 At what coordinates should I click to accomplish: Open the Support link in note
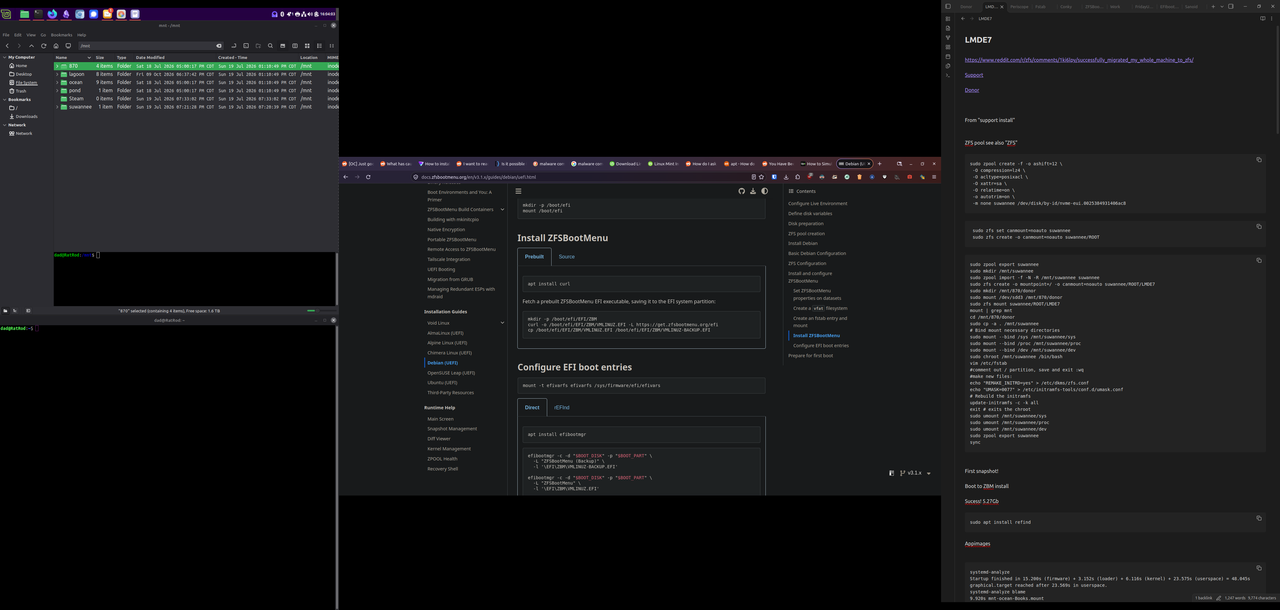pos(974,75)
